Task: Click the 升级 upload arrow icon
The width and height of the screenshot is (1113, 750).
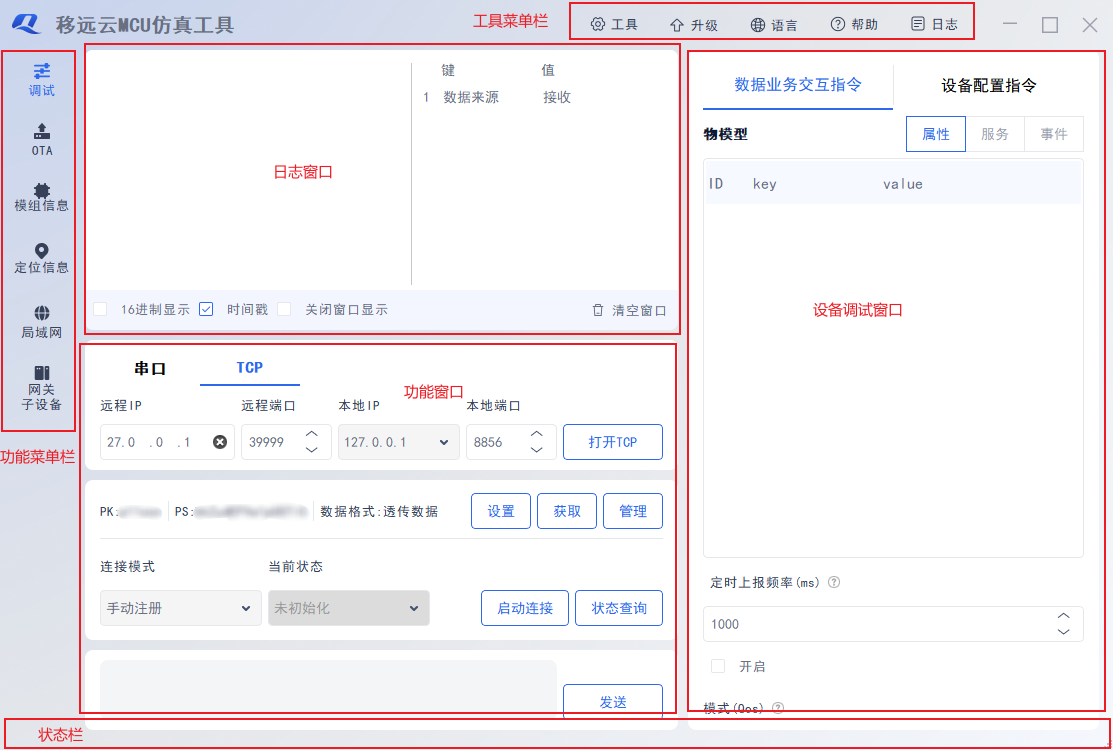Action: pos(676,25)
